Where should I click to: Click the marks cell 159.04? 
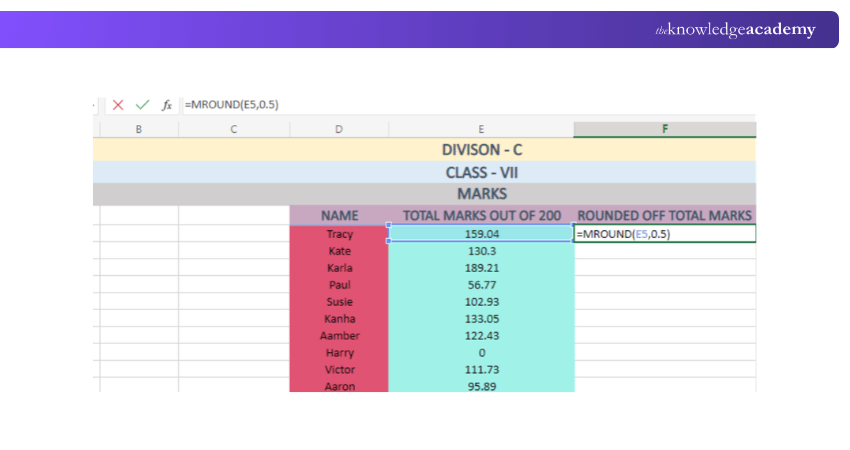tap(481, 234)
